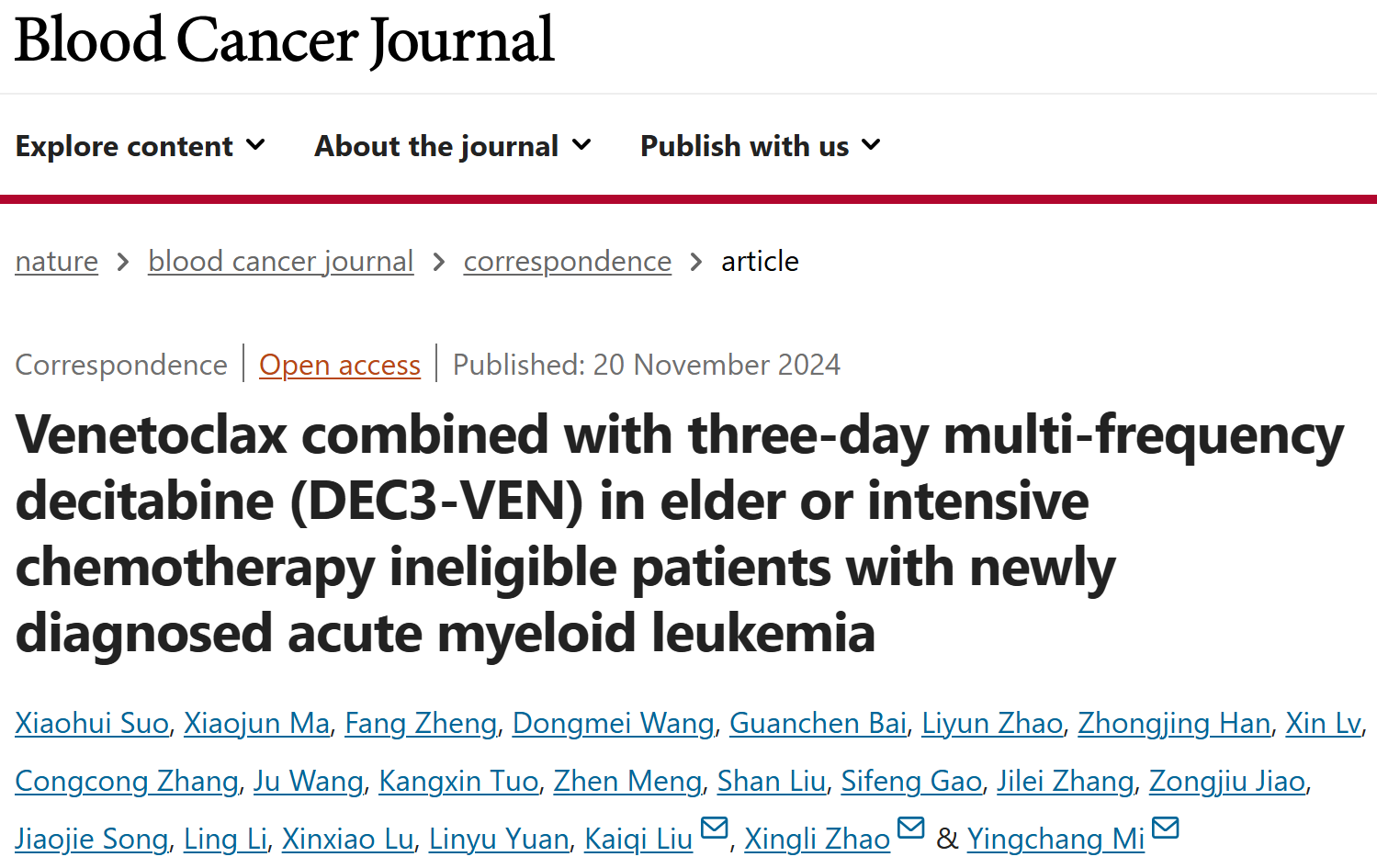Click author name Congcong Zhang
1377x868 pixels.
point(127,782)
